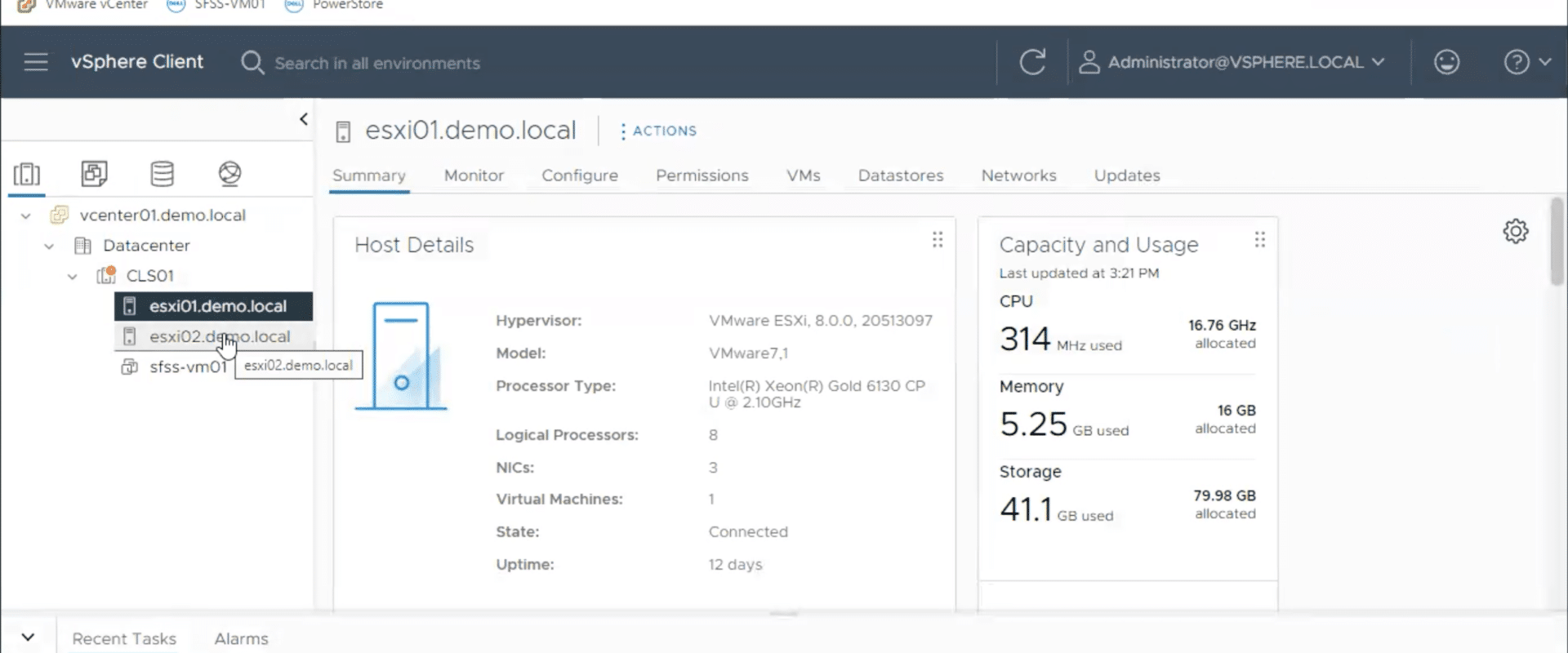
Task: Open the Summary tab
Action: click(368, 175)
